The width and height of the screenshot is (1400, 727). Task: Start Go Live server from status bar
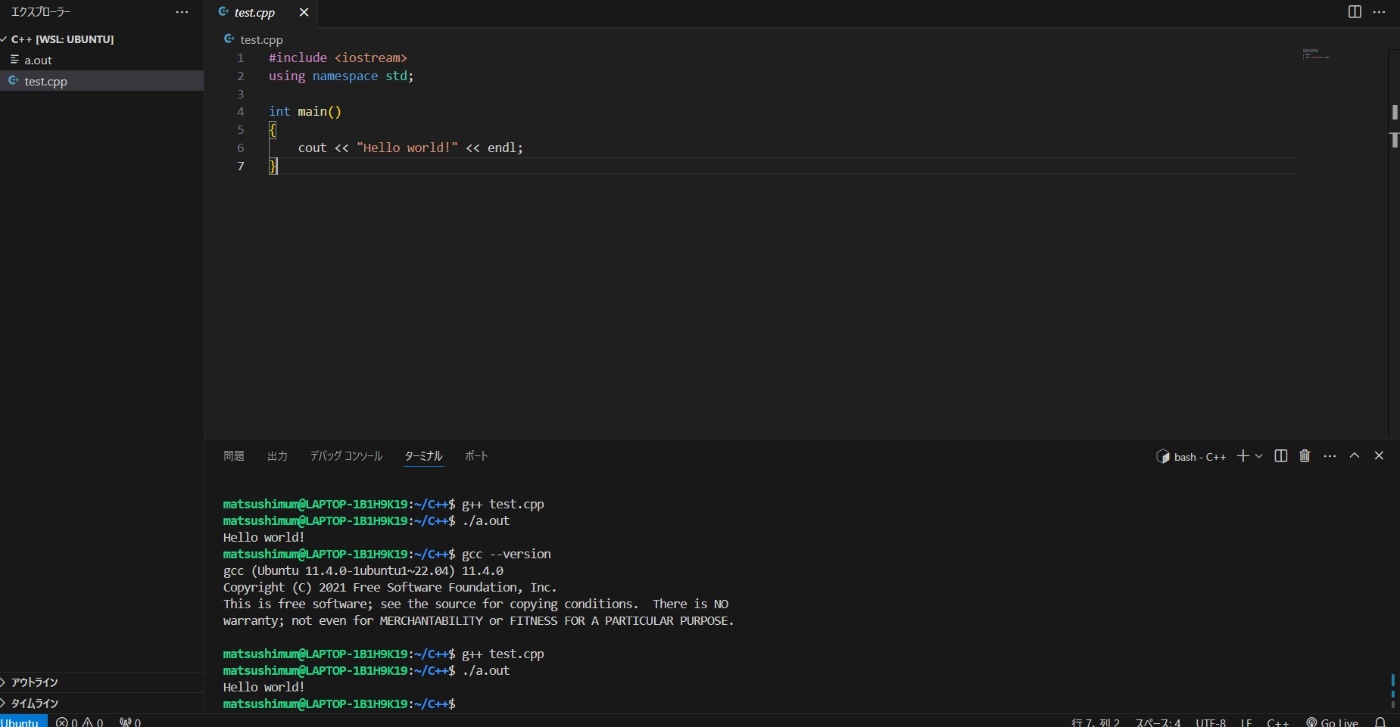coord(1331,721)
